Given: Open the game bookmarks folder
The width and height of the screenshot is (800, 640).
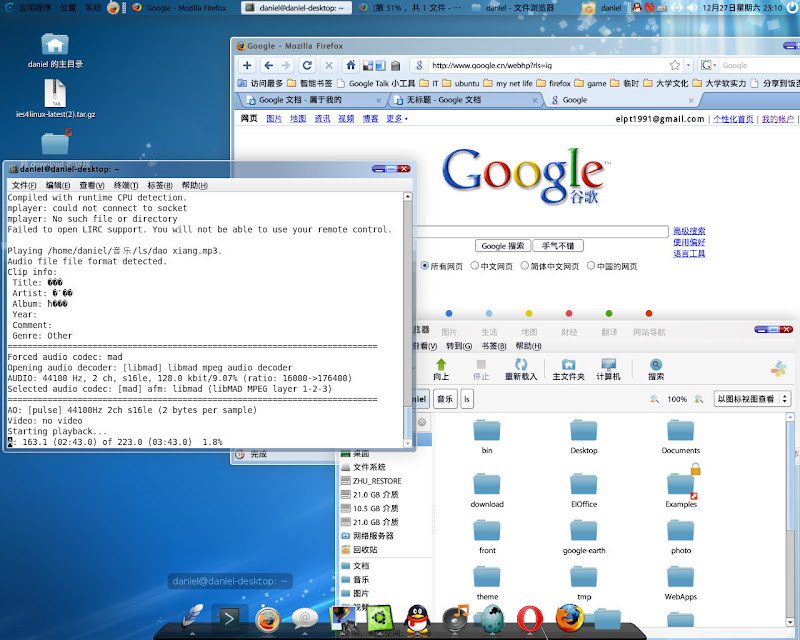Looking at the screenshot, I should 590,83.
